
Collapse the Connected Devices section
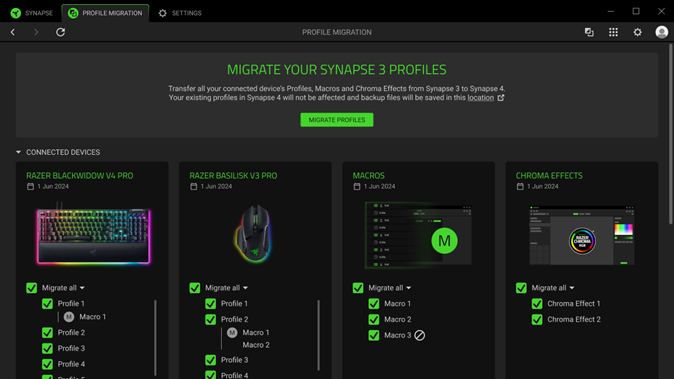tap(18, 152)
